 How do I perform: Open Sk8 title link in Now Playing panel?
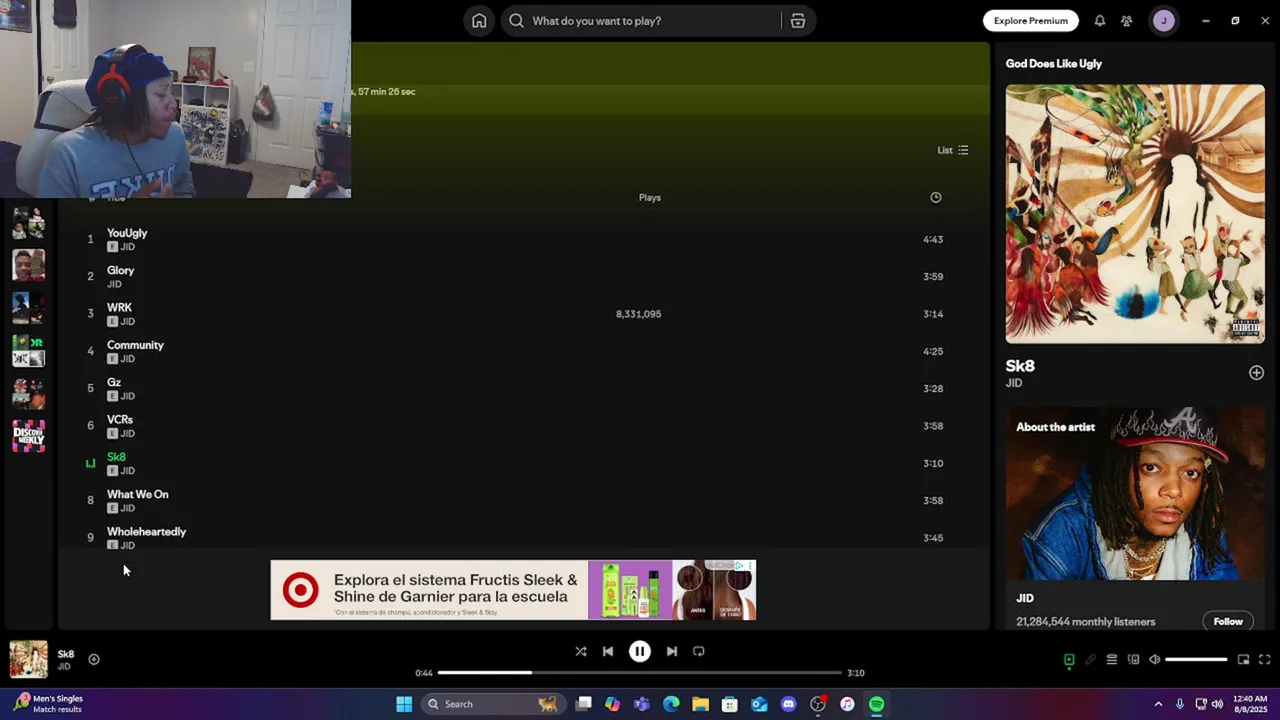click(1020, 366)
